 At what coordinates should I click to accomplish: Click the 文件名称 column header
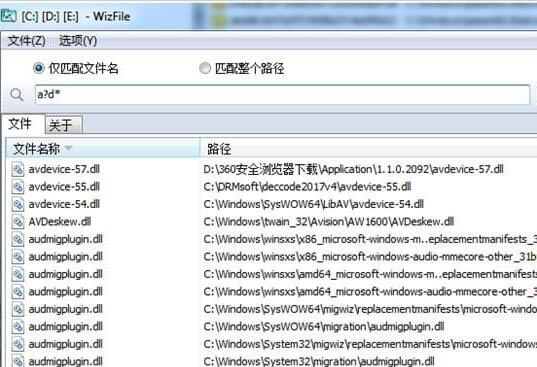pyautogui.click(x=103, y=149)
